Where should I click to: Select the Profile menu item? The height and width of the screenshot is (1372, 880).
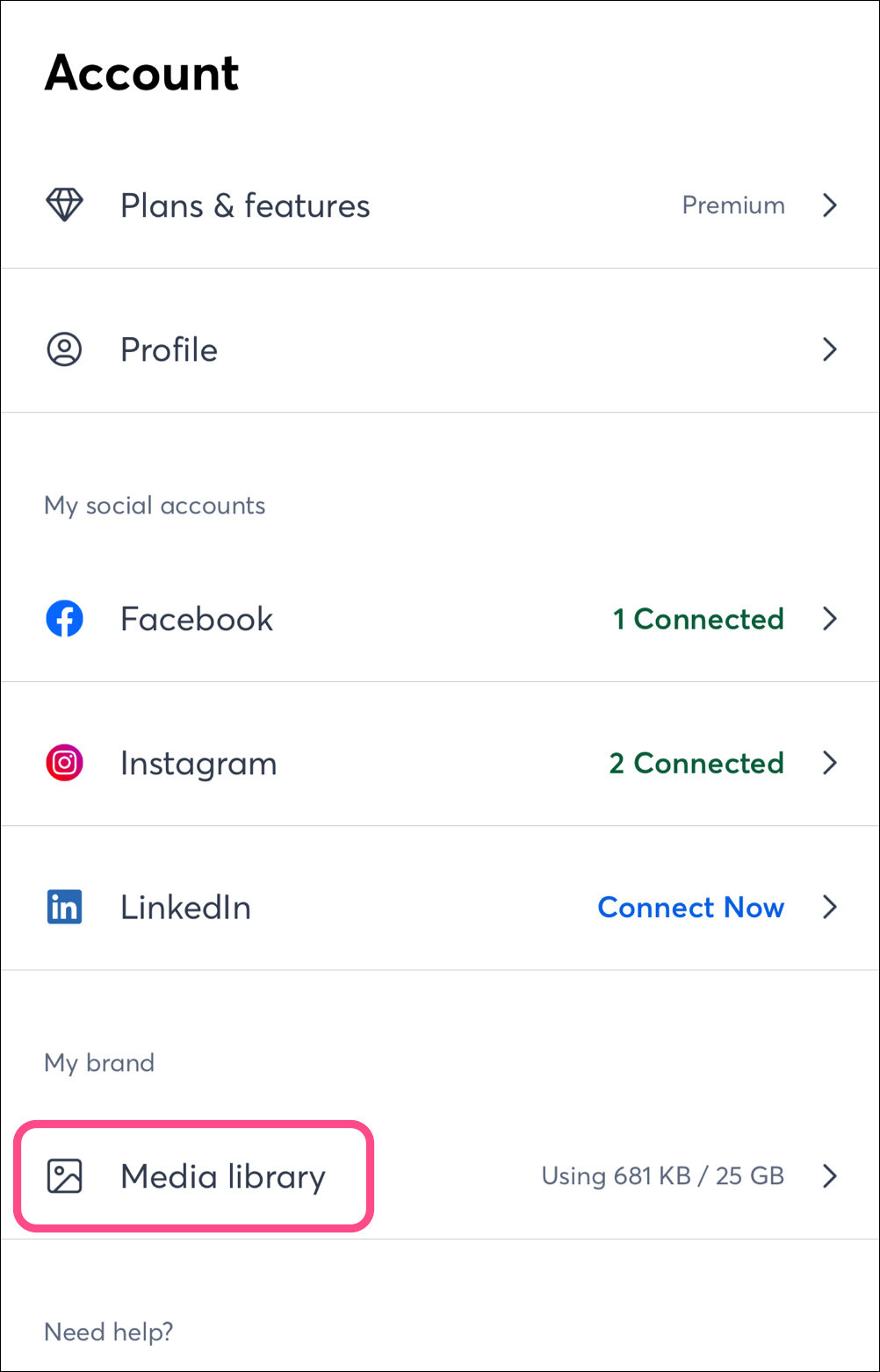click(169, 349)
